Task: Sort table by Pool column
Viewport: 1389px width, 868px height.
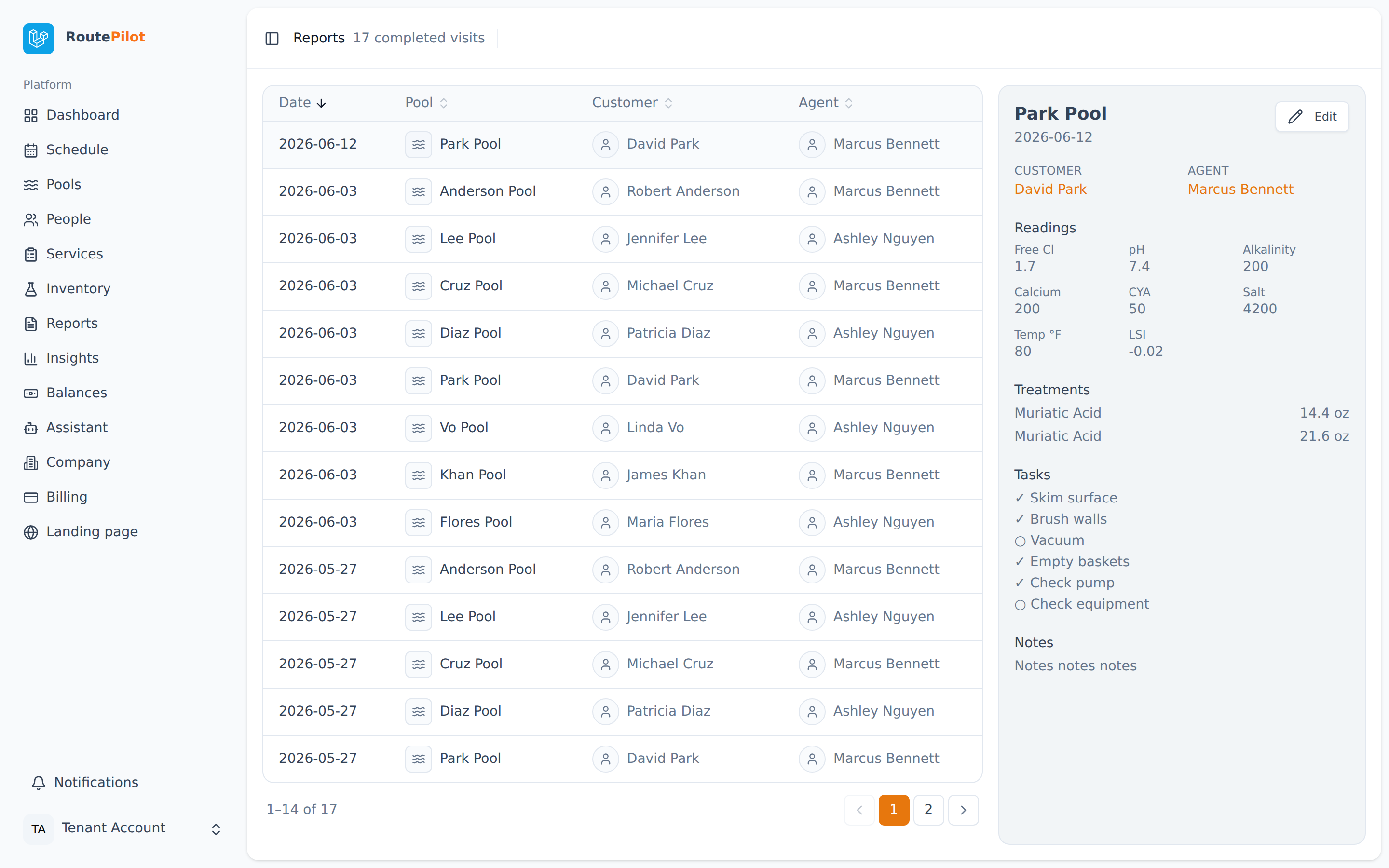Action: (x=426, y=103)
